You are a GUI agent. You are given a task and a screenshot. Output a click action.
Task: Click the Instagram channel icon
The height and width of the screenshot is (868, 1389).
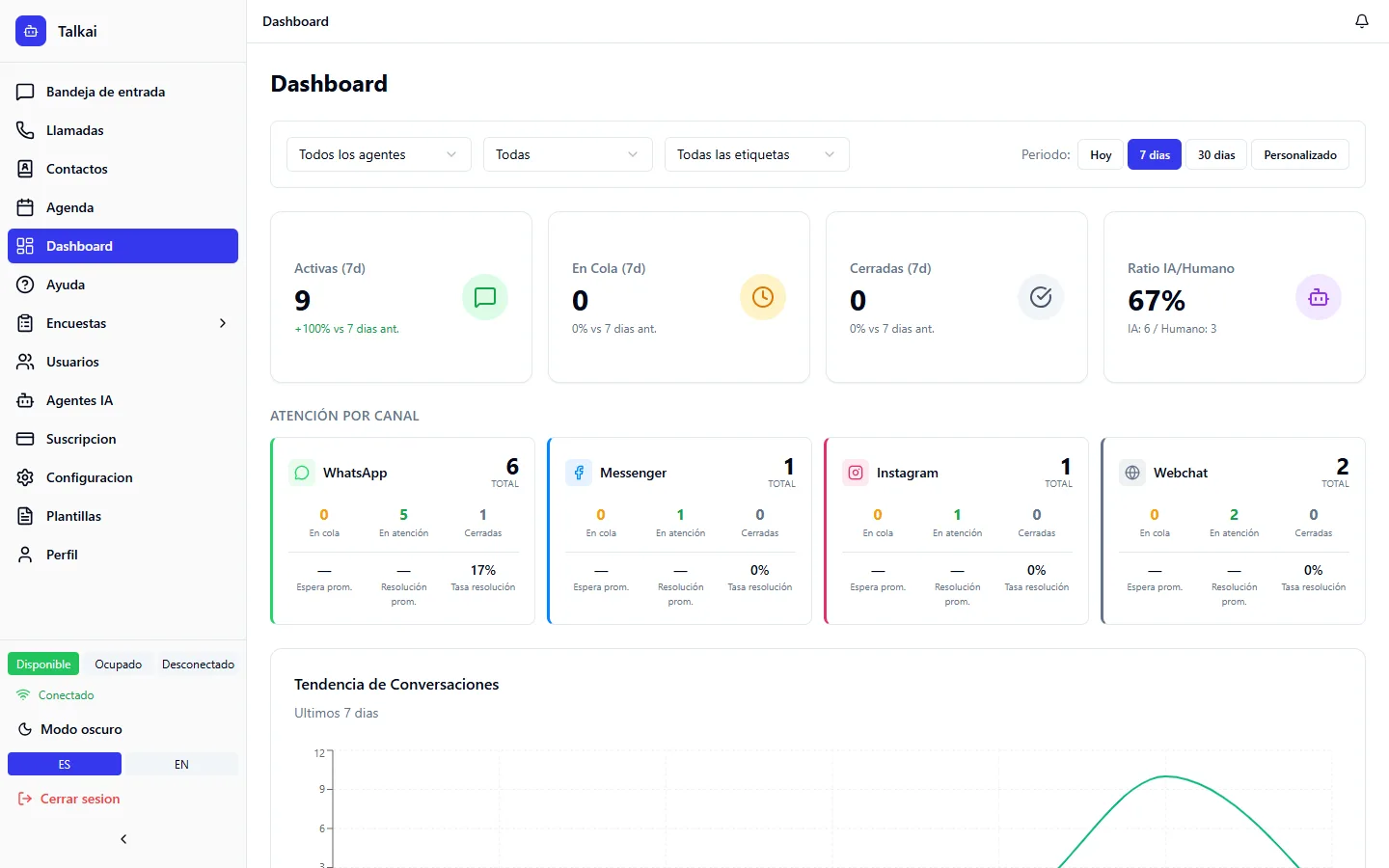(856, 473)
